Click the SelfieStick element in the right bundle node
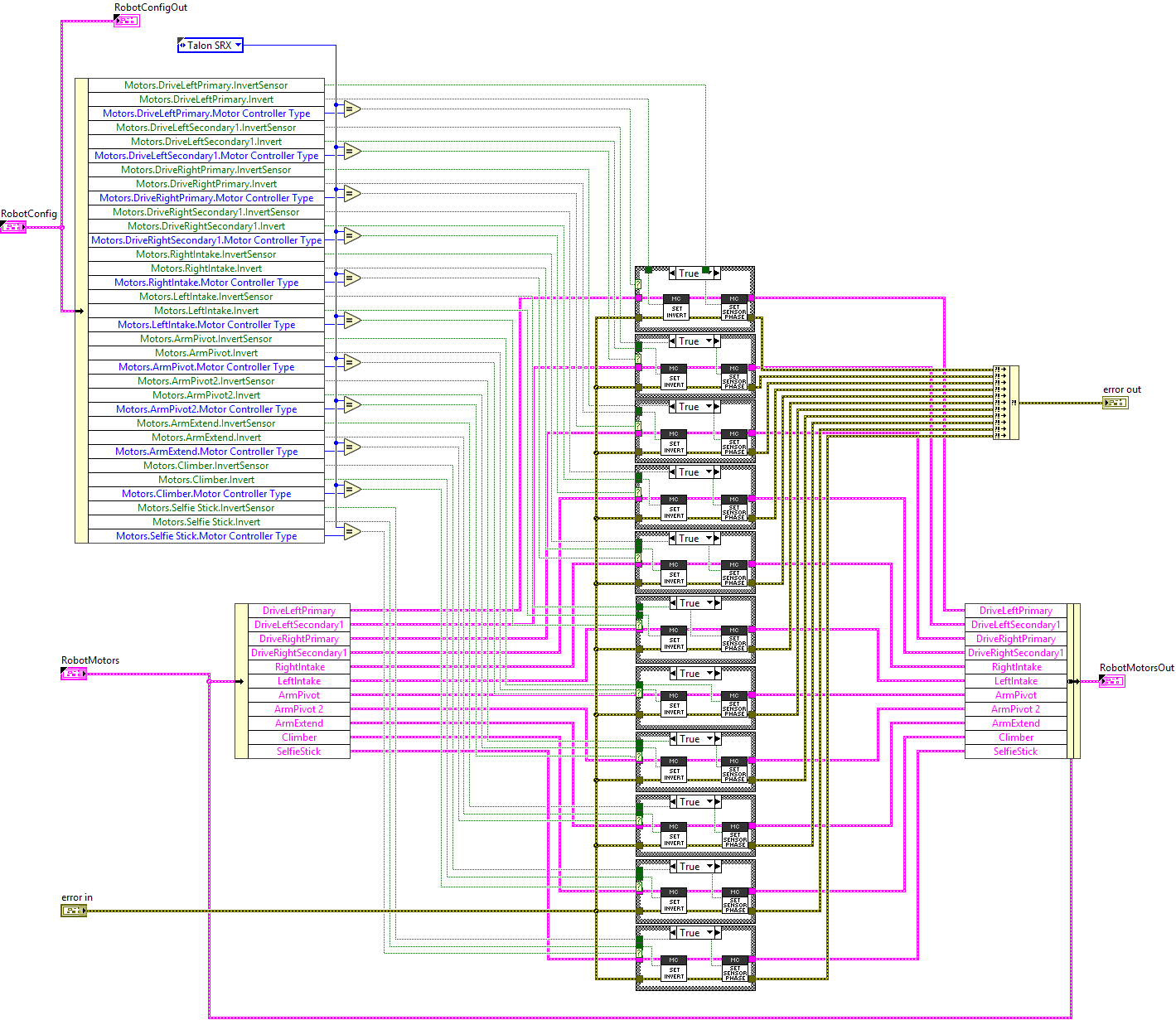 tap(1015, 752)
